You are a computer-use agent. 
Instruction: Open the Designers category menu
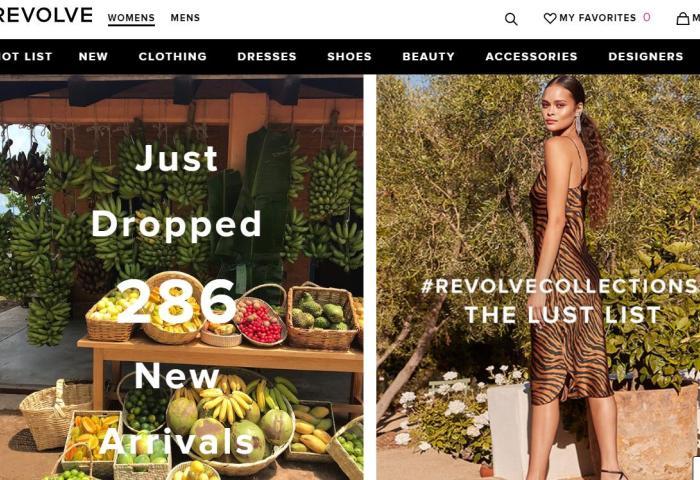coord(646,56)
